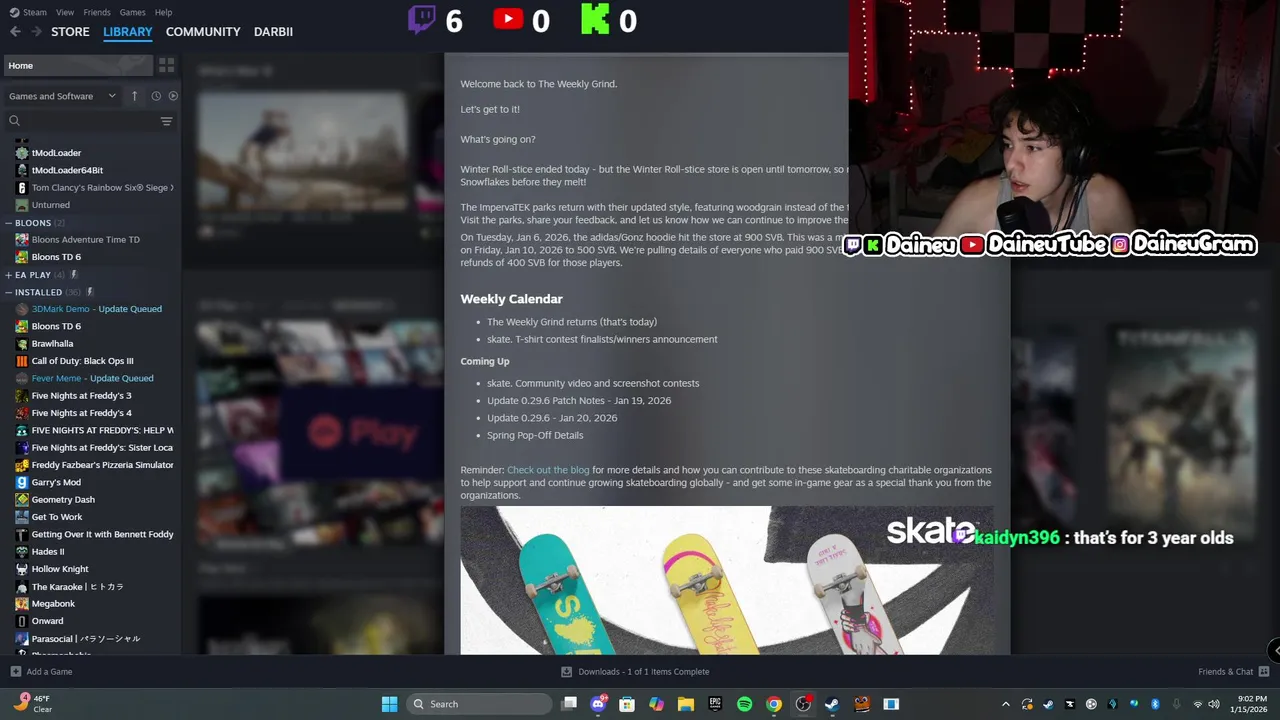Open the Friends menu
Image resolution: width=1280 pixels, height=720 pixels.
pyautogui.click(x=97, y=12)
